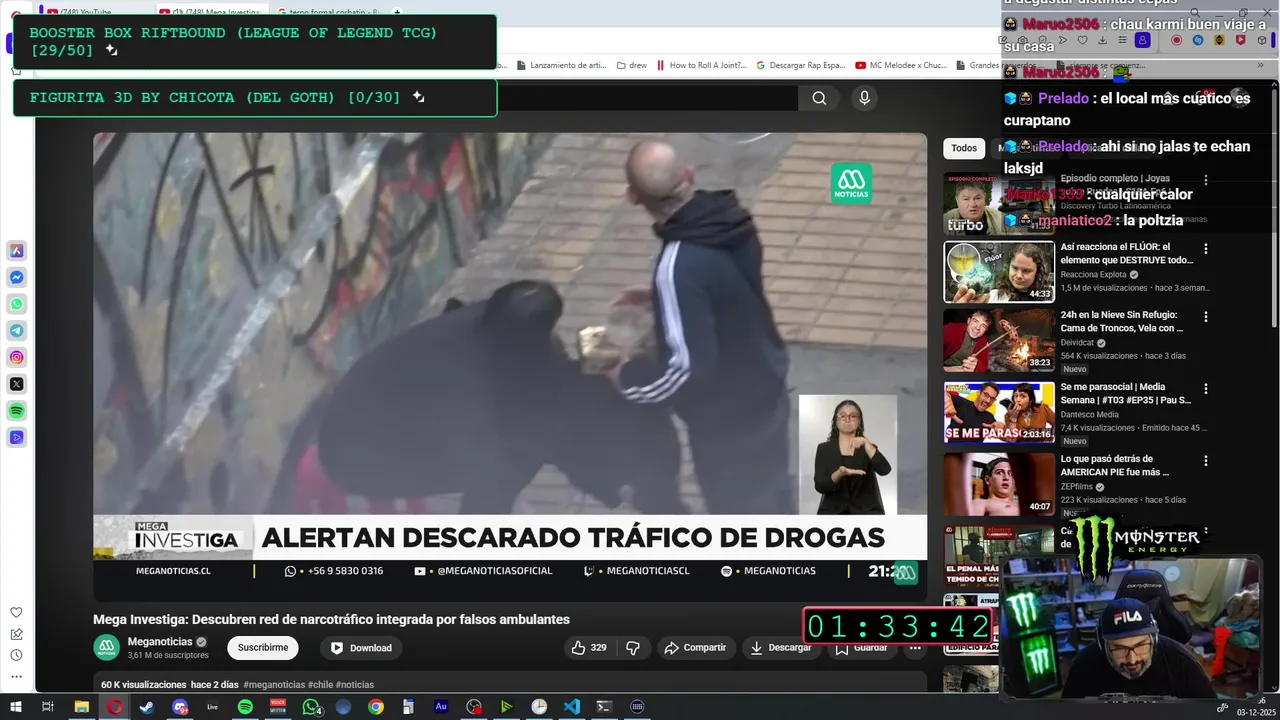The image size is (1280, 720).
Task: Open more actions menu beside Guardar
Action: (x=915, y=648)
